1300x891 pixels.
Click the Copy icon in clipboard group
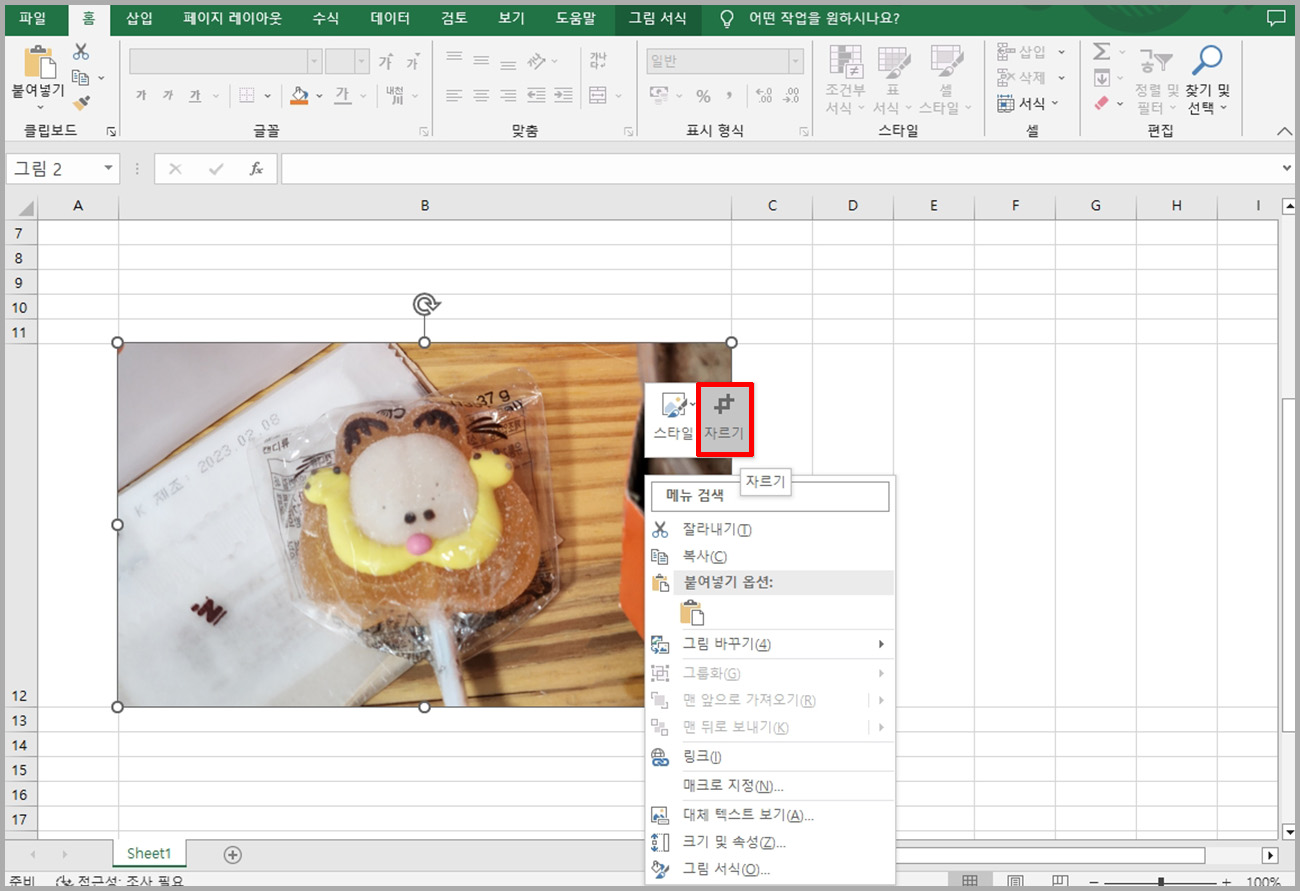click(x=79, y=77)
